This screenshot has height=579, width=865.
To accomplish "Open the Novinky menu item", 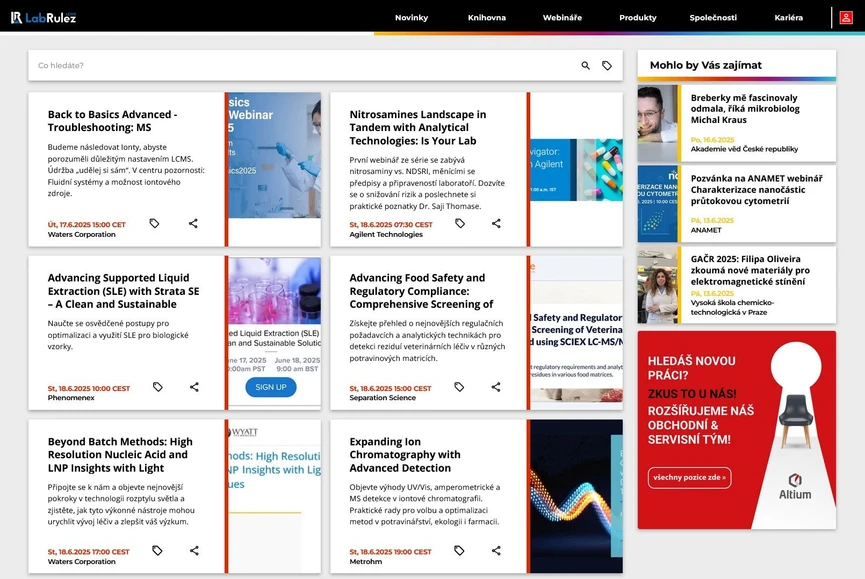I will [412, 17].
